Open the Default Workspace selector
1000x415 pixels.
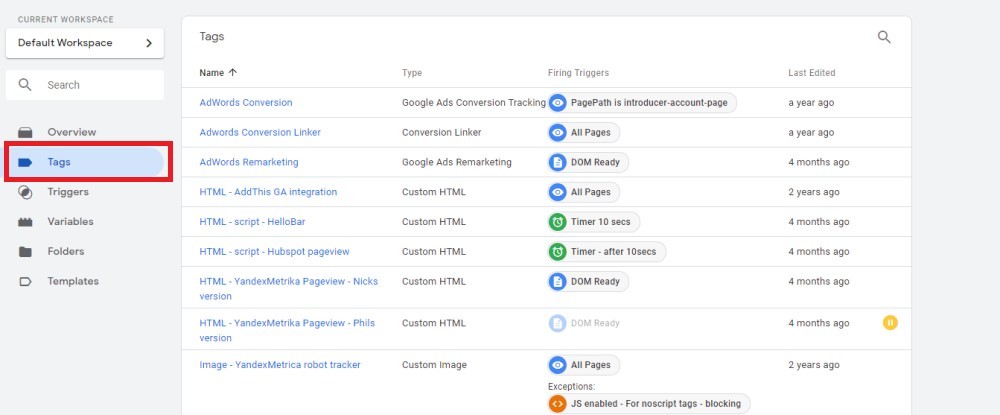[x=85, y=43]
